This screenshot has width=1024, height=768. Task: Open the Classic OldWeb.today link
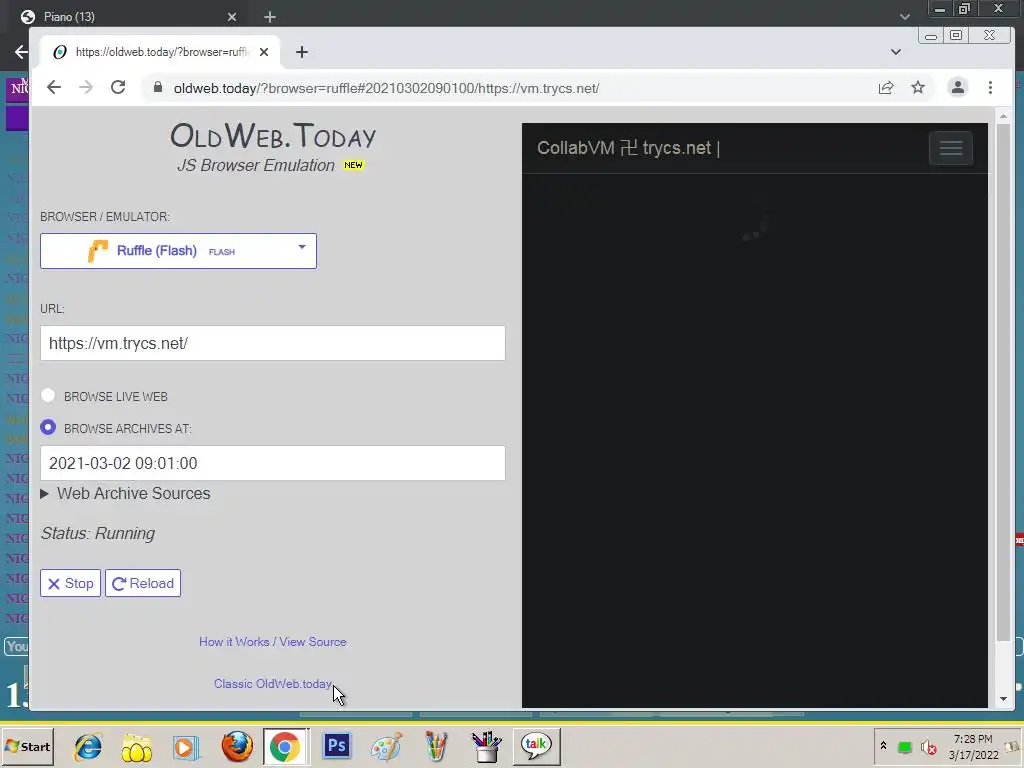click(272, 684)
